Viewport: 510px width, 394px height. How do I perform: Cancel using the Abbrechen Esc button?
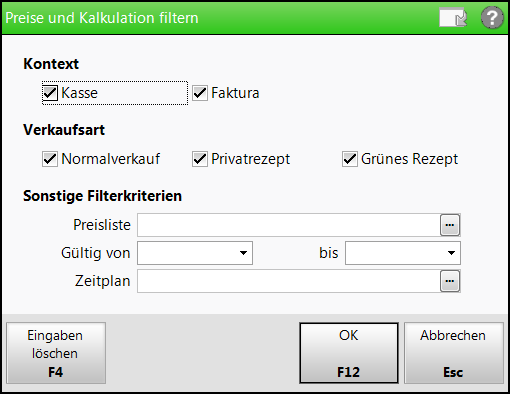tap(453, 353)
